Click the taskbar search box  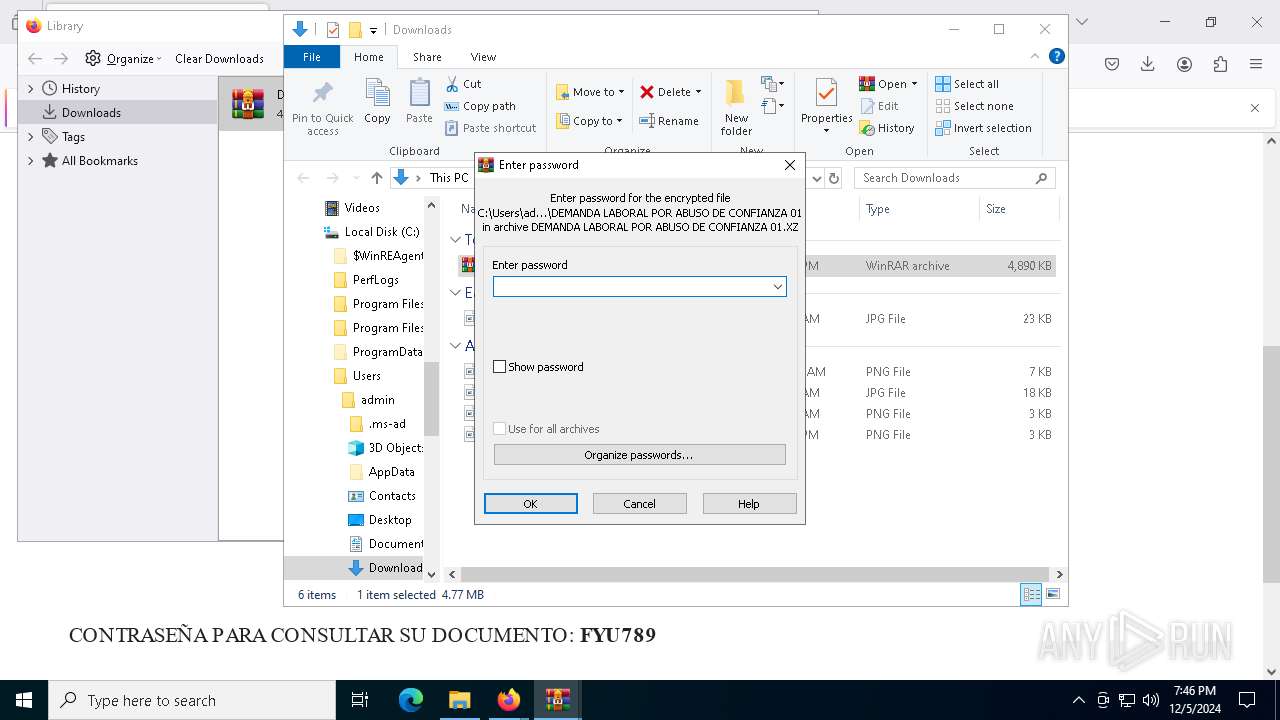coord(192,700)
